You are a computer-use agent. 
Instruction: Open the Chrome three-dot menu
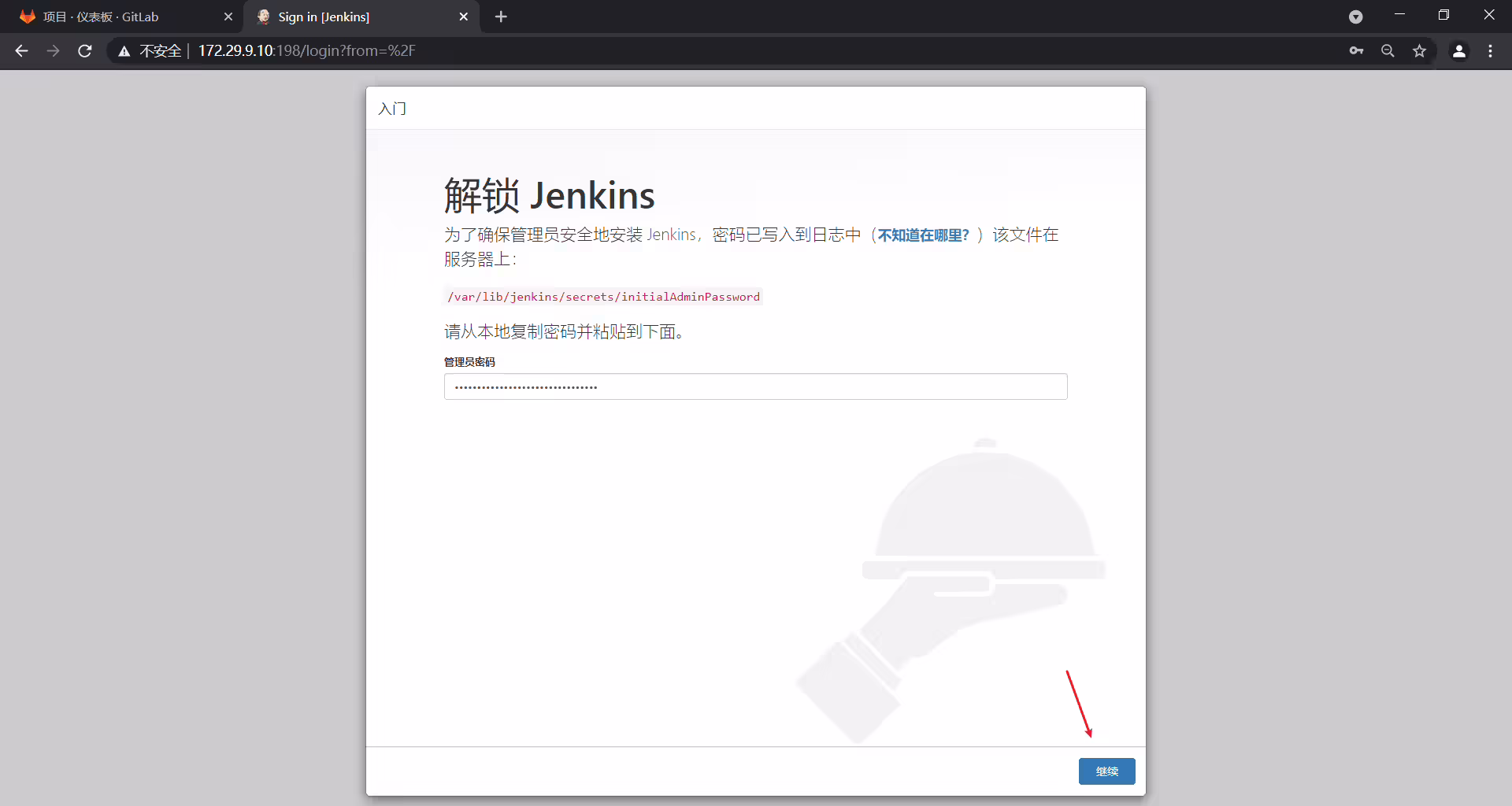pos(1490,51)
